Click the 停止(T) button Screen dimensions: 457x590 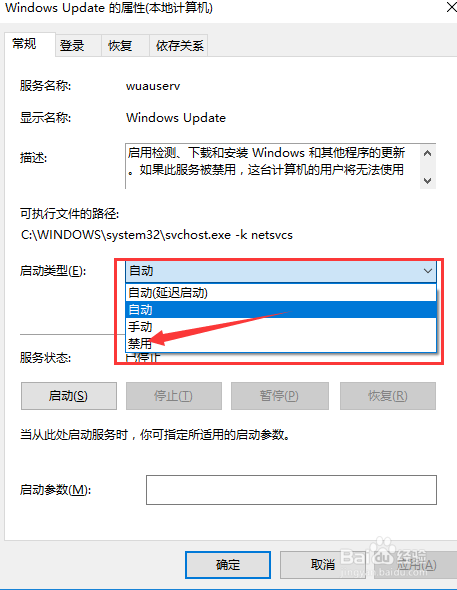click(x=174, y=396)
